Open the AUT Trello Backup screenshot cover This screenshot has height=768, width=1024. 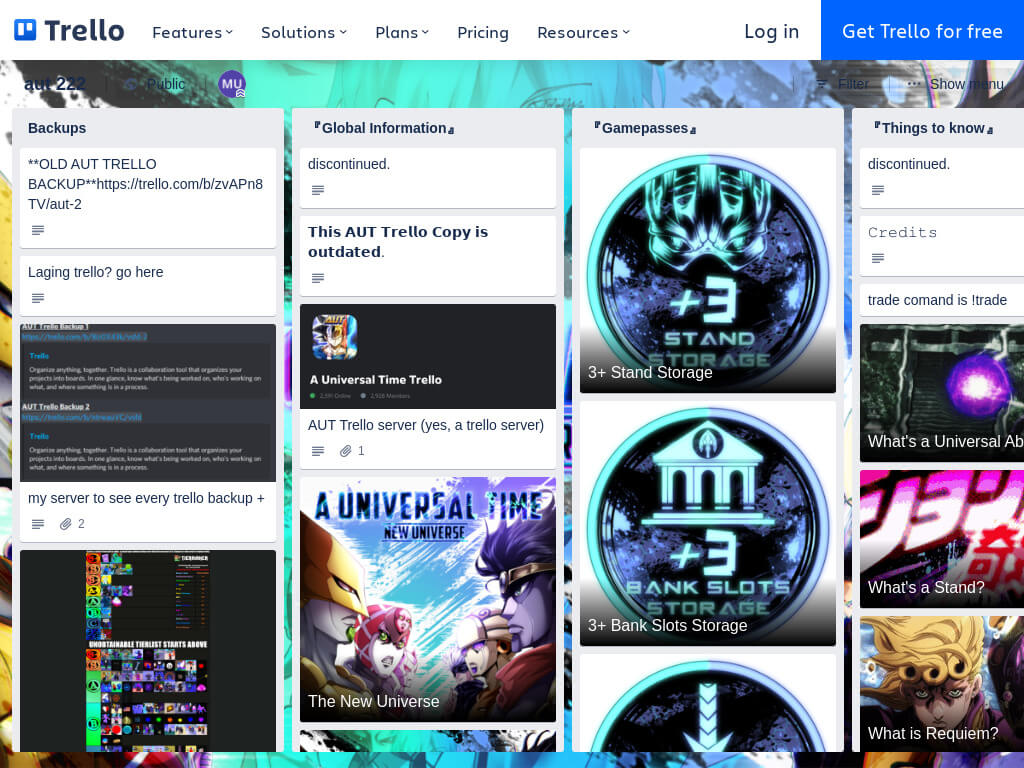pyautogui.click(x=148, y=403)
